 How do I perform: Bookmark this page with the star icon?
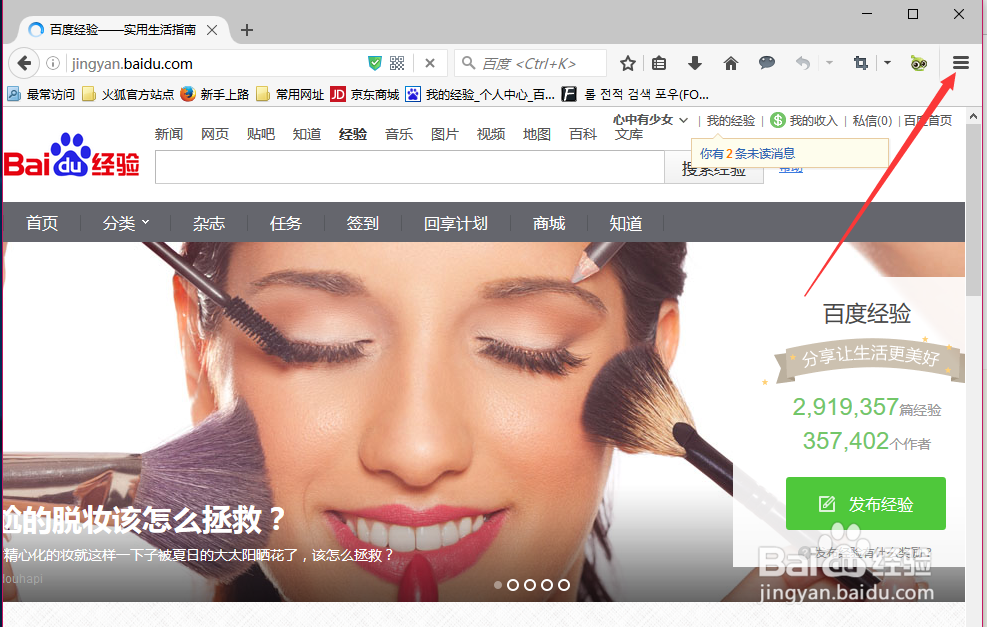[628, 63]
